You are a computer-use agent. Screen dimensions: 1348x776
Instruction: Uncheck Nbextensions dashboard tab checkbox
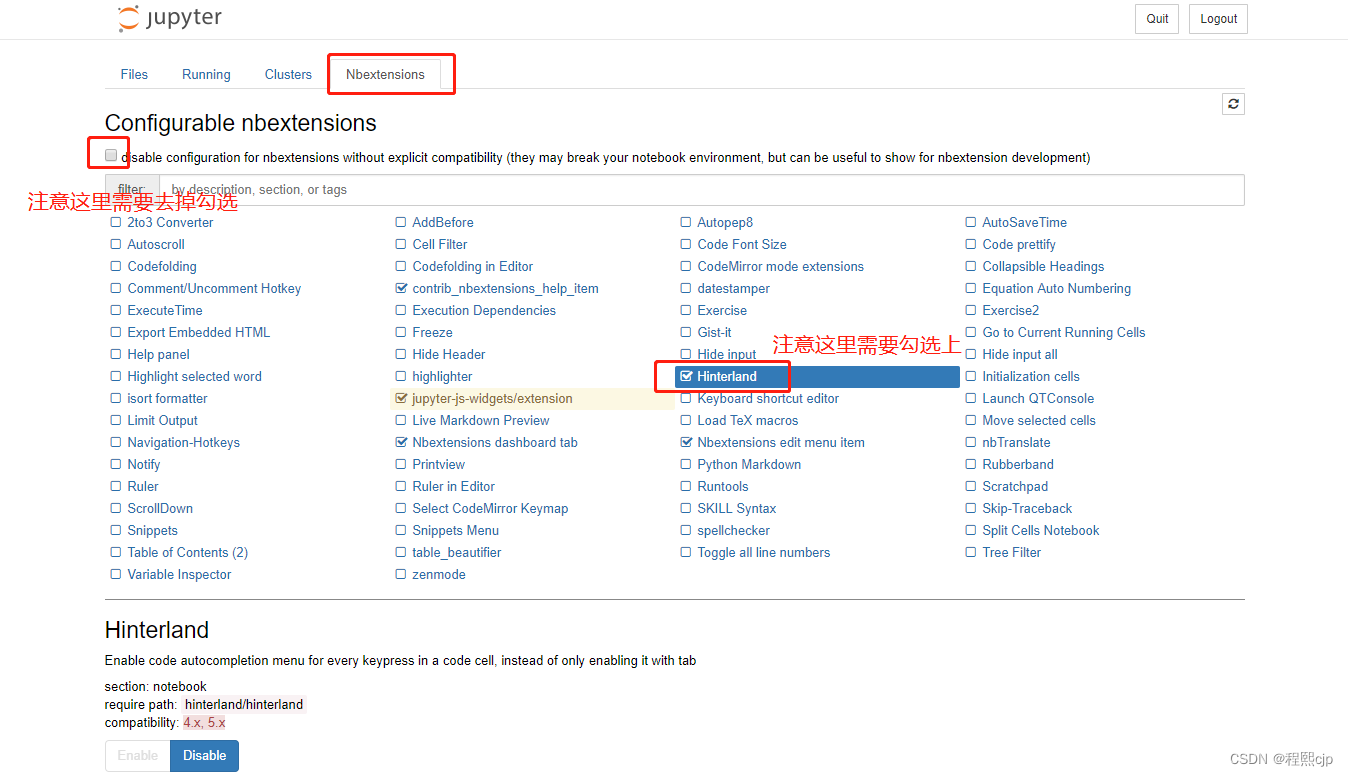(401, 442)
